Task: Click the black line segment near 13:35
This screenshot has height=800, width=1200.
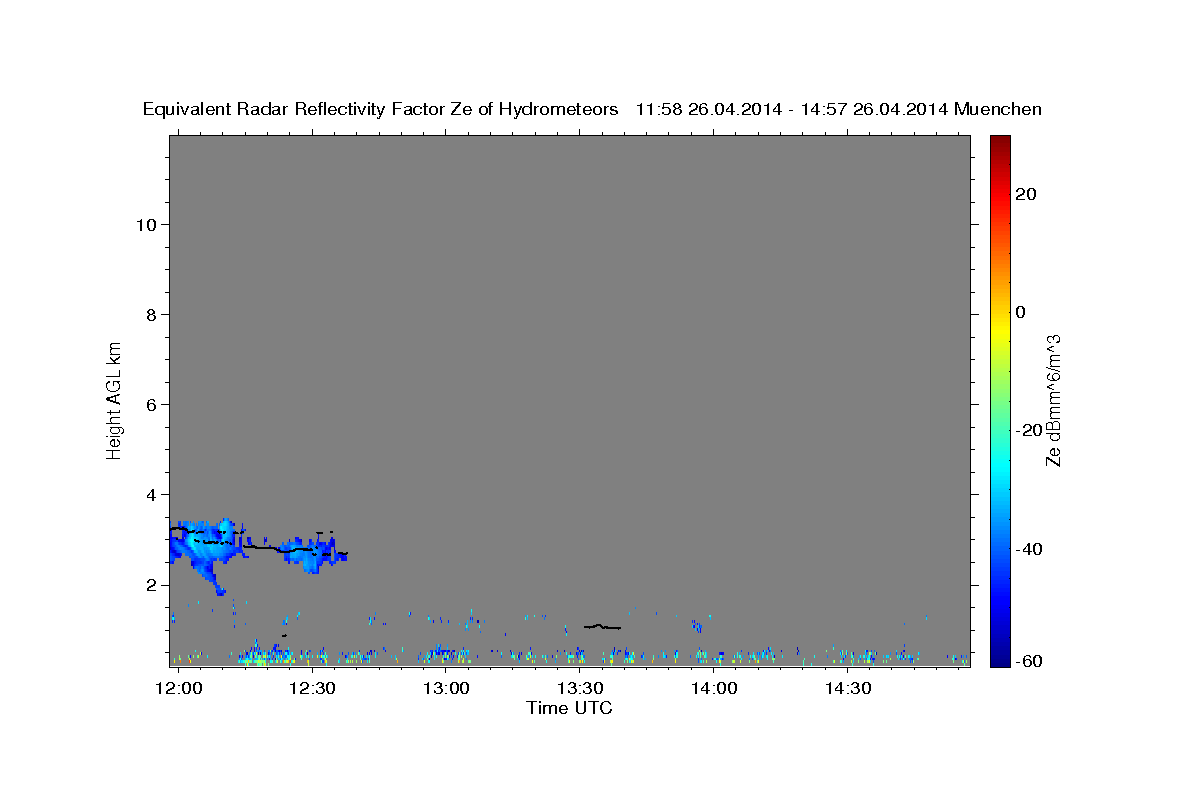Action: pos(602,627)
